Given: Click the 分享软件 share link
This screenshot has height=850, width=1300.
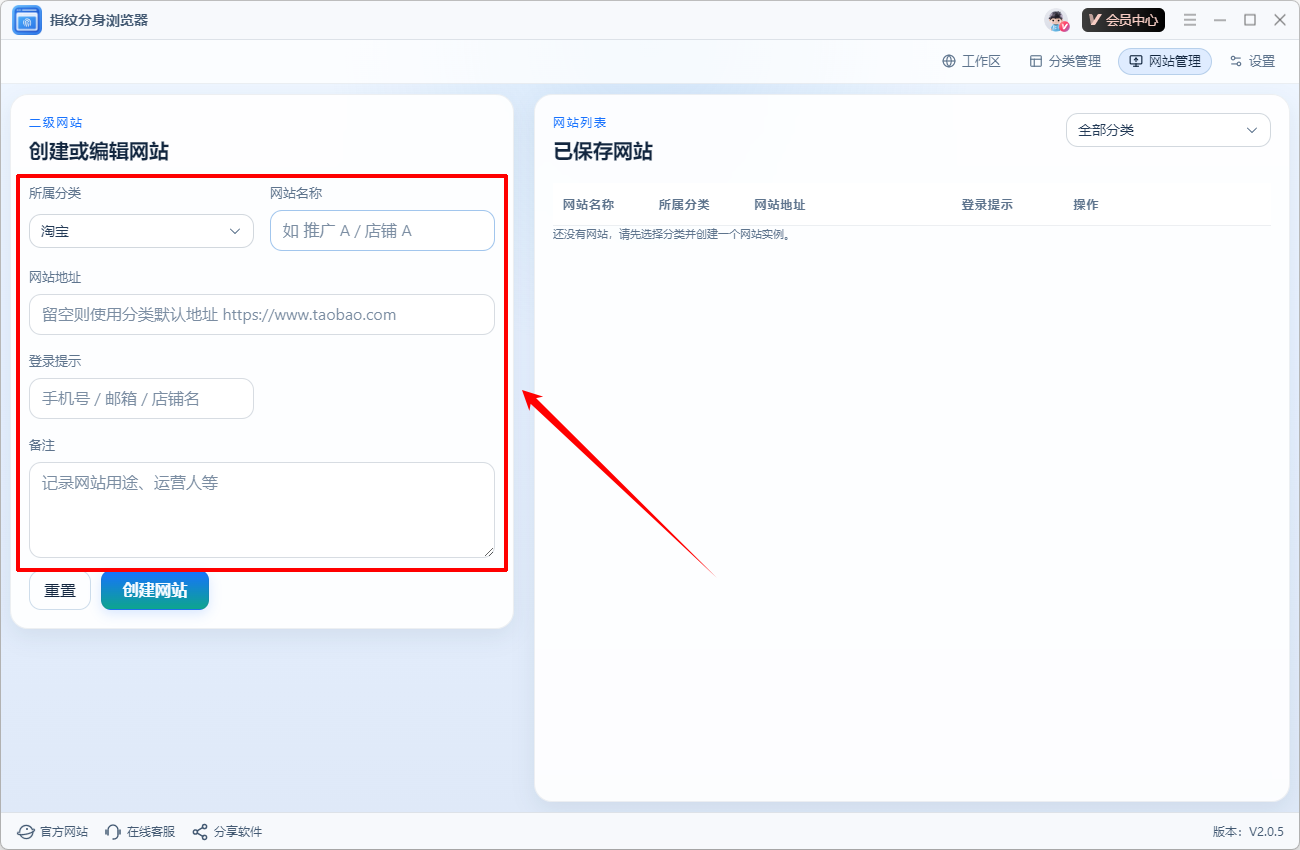Looking at the screenshot, I should [x=227, y=831].
